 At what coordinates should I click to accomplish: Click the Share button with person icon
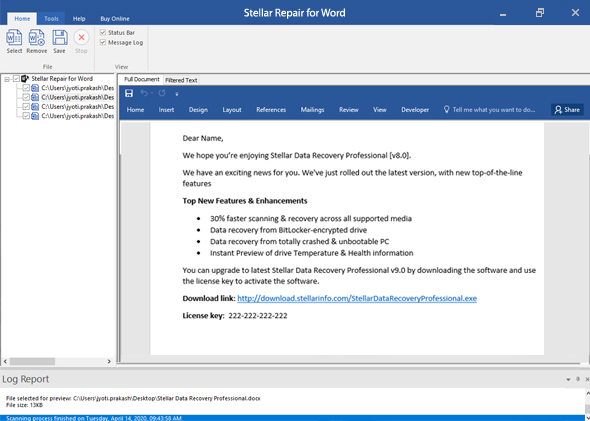[x=567, y=109]
